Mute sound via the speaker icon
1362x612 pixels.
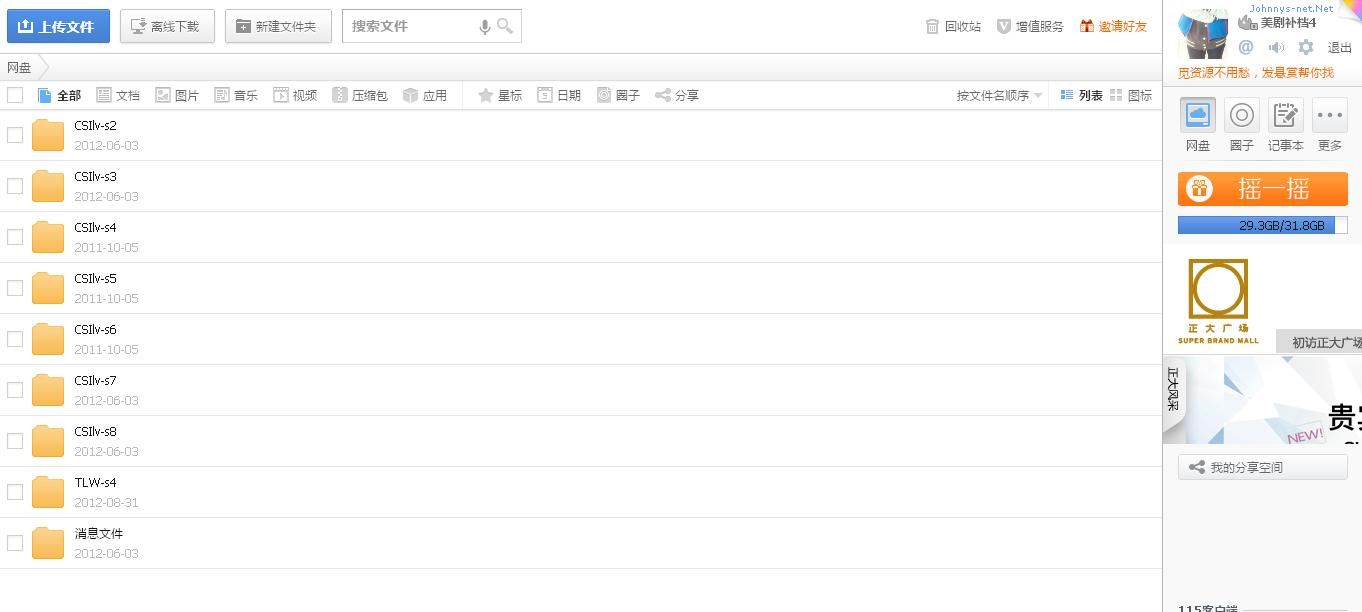1276,47
